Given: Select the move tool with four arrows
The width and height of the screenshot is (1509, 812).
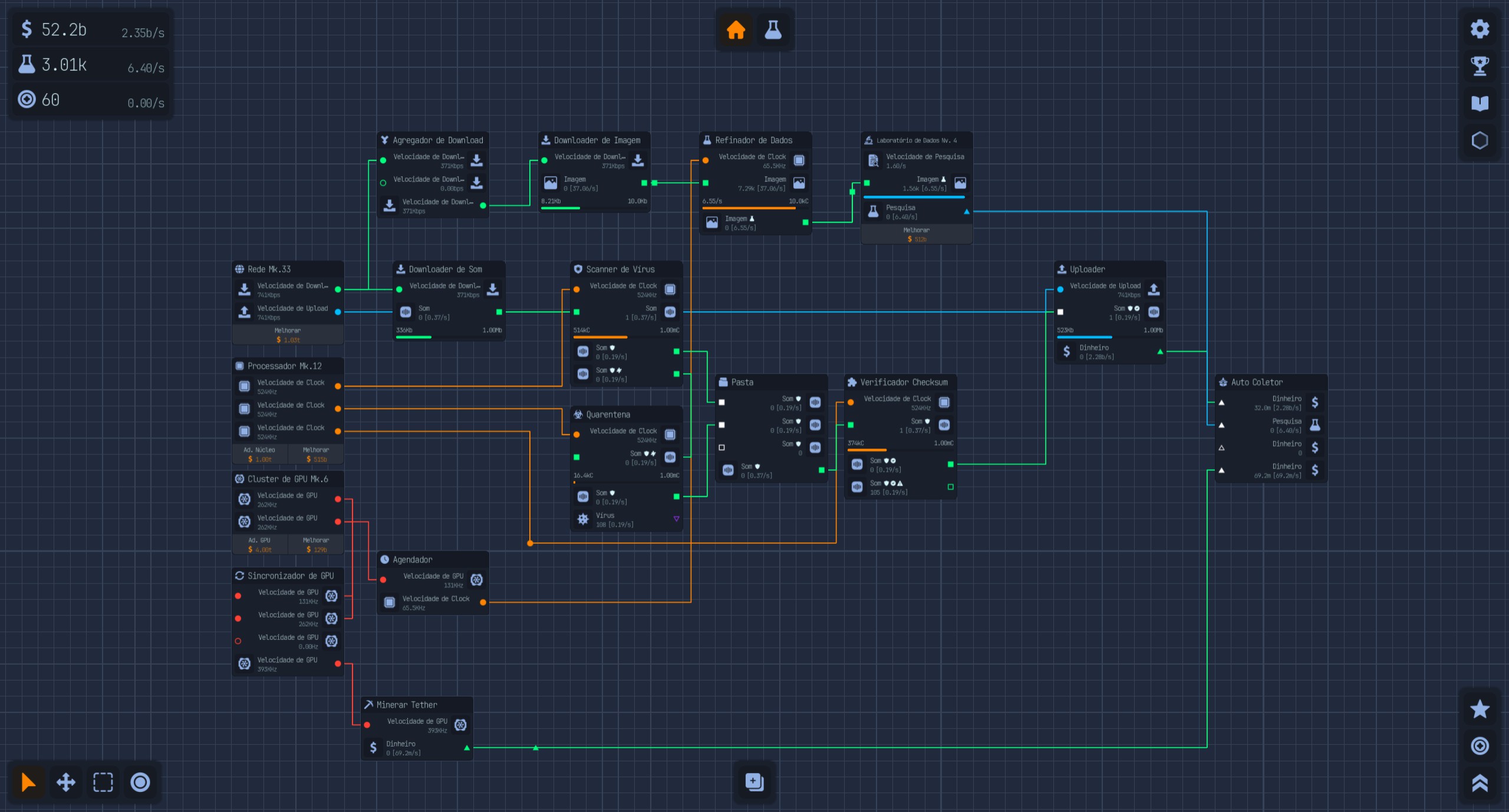Looking at the screenshot, I should pyautogui.click(x=65, y=782).
